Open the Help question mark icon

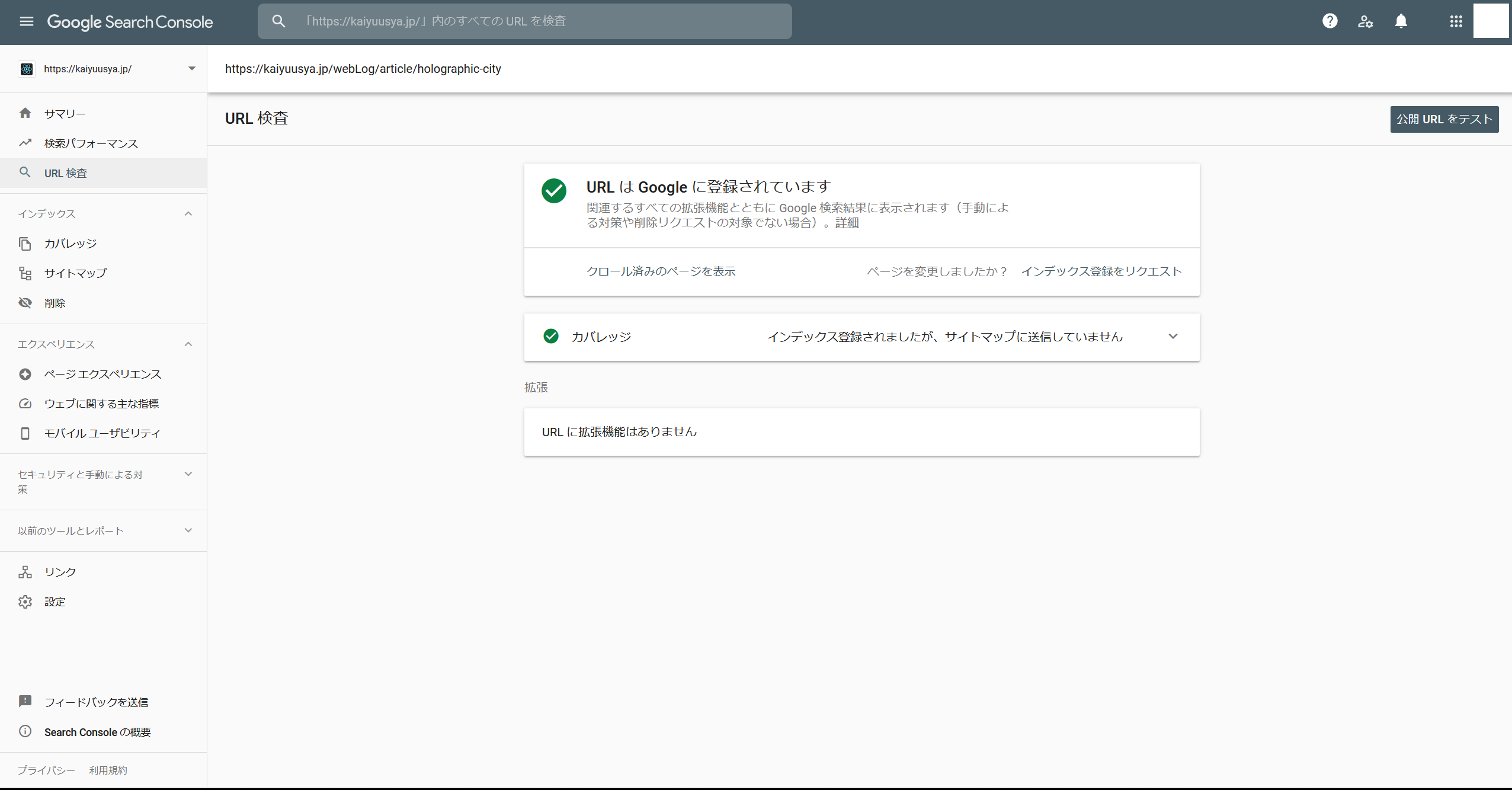click(1330, 21)
